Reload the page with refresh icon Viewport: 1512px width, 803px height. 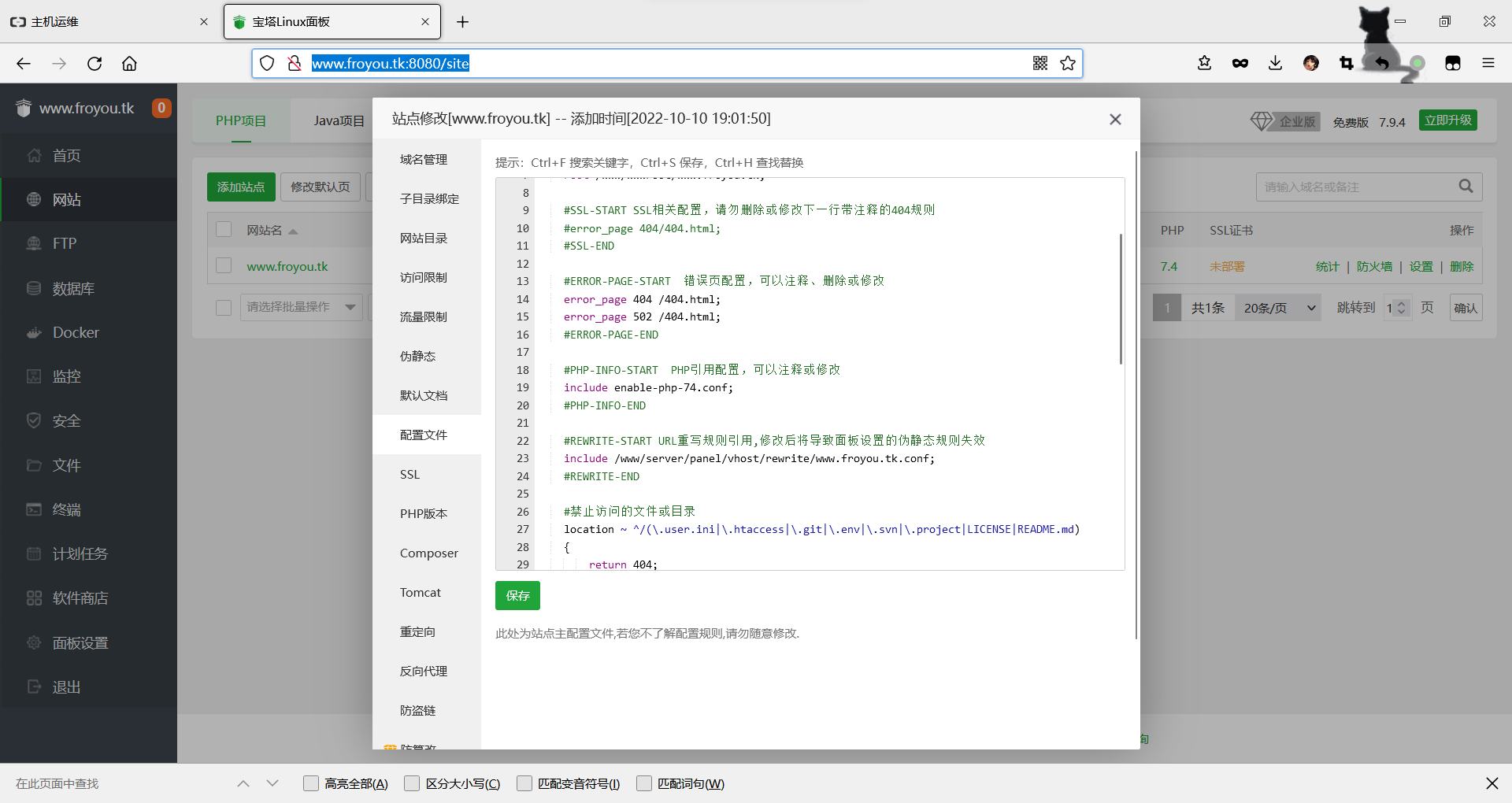point(94,64)
